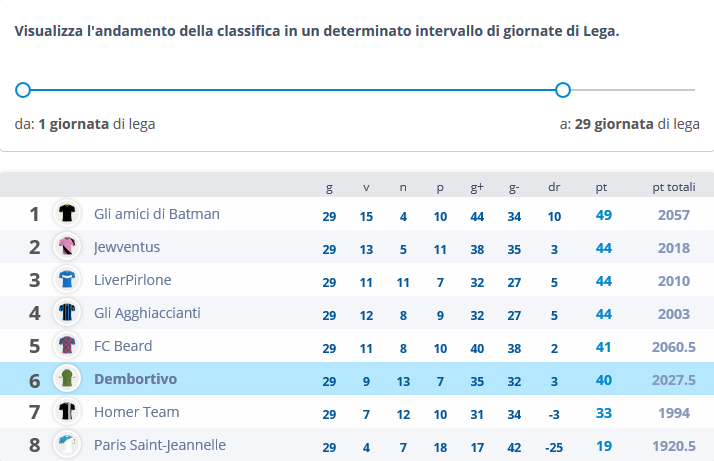Click Gli Agghiaccianti striped jersey icon
This screenshot has width=714, height=461.
[x=67, y=312]
